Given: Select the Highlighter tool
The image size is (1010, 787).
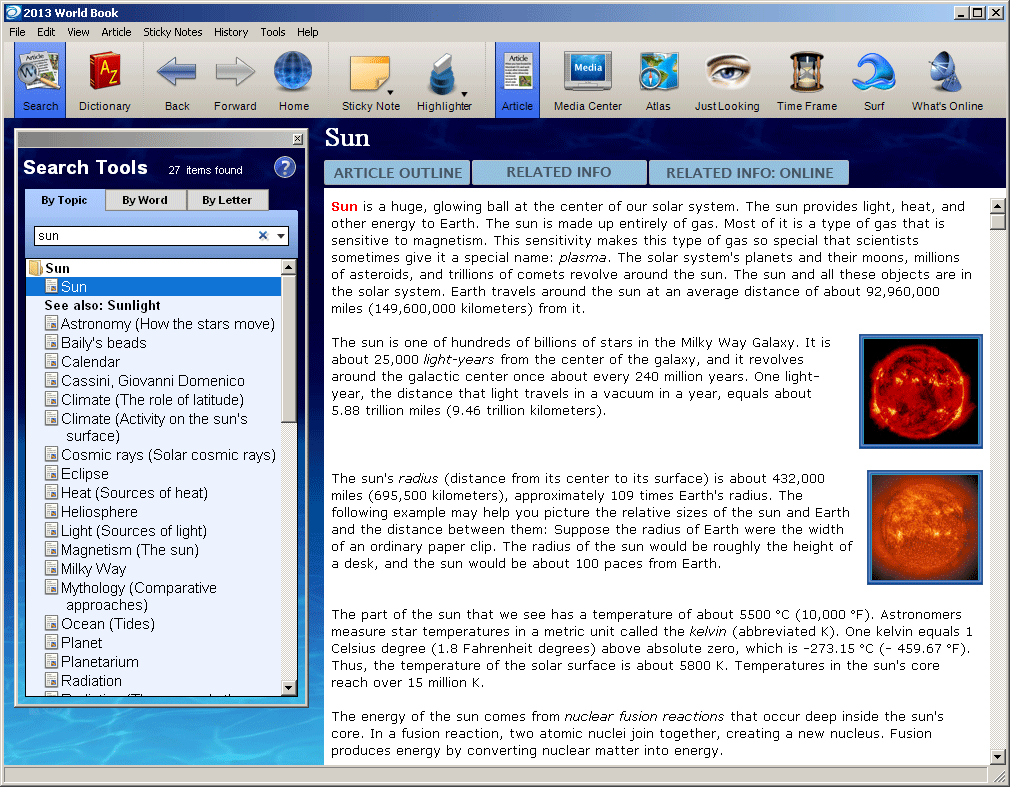Looking at the screenshot, I should 442,81.
